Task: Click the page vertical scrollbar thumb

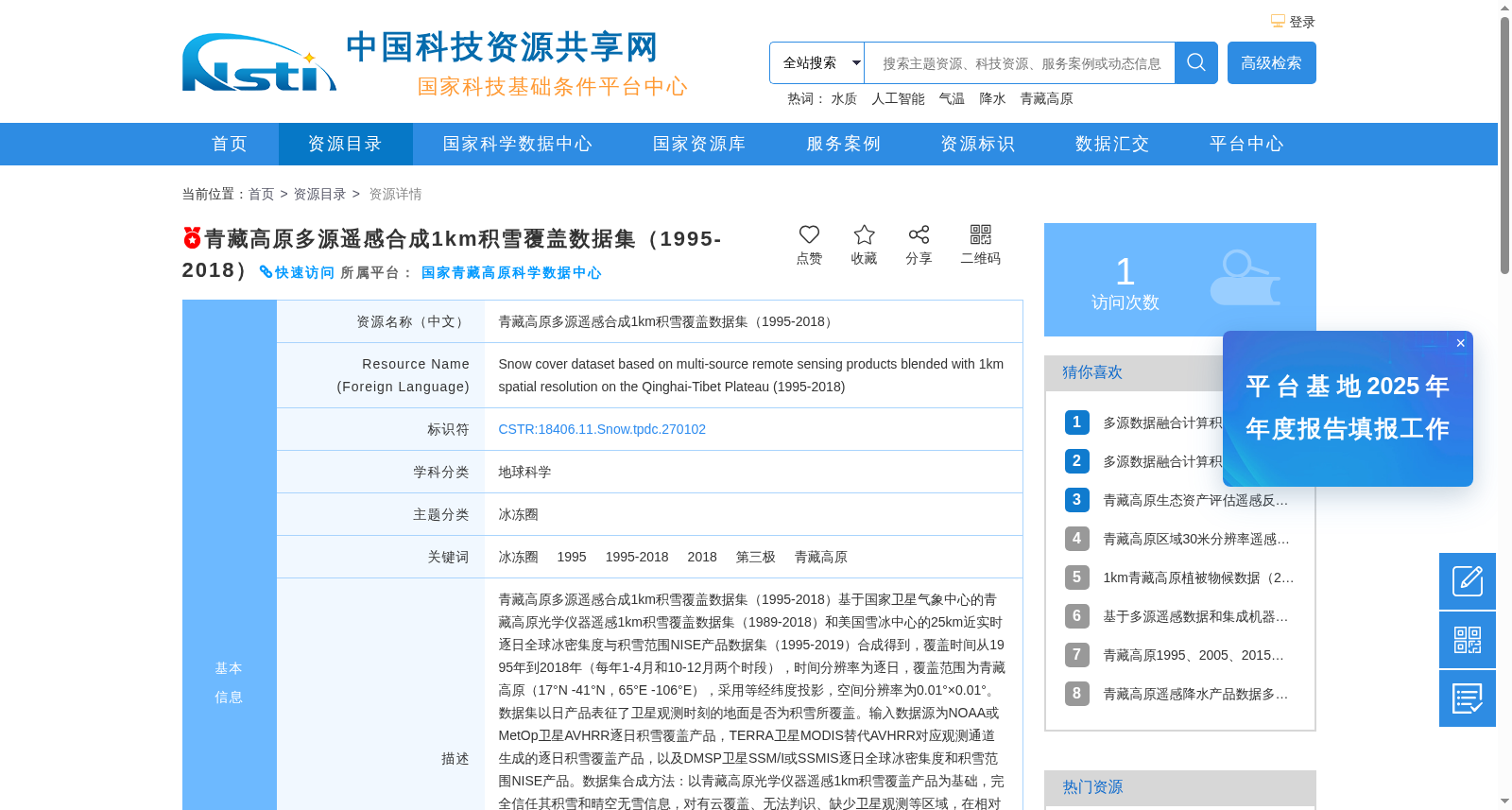Action: [x=1504, y=146]
